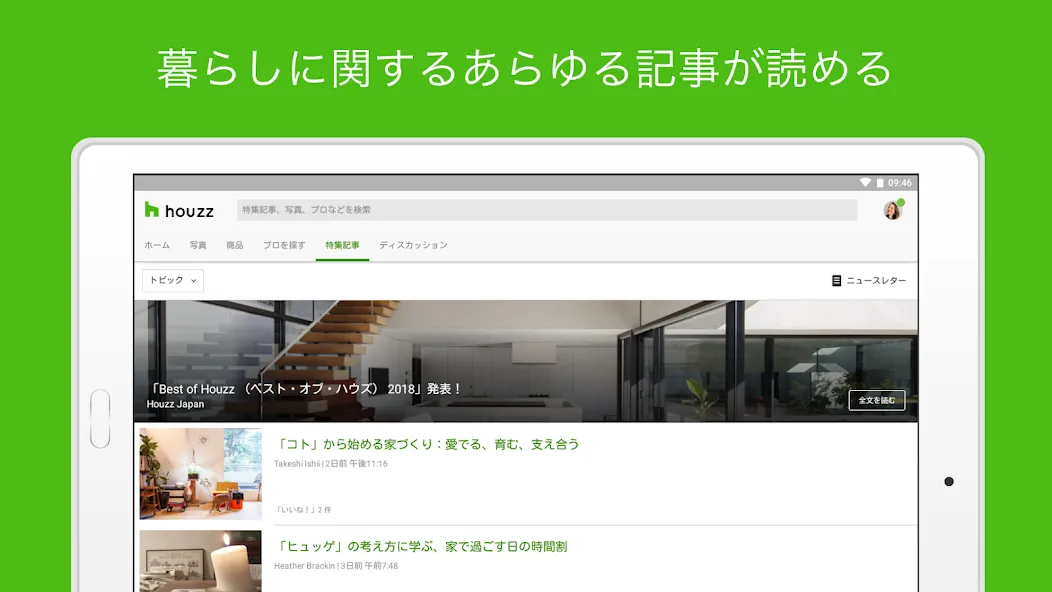
Task: Click the Houzz Japan author label
Action: coord(175,404)
